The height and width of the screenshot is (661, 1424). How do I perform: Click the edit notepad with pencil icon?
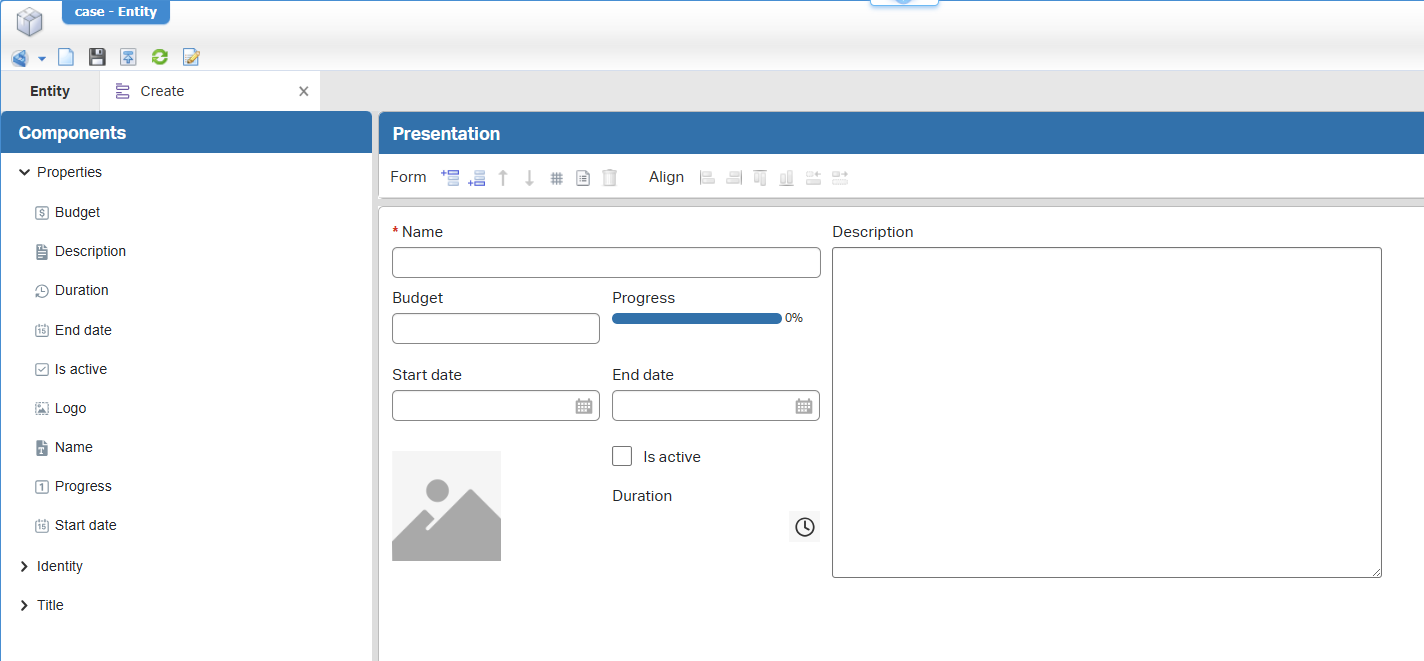(x=191, y=57)
